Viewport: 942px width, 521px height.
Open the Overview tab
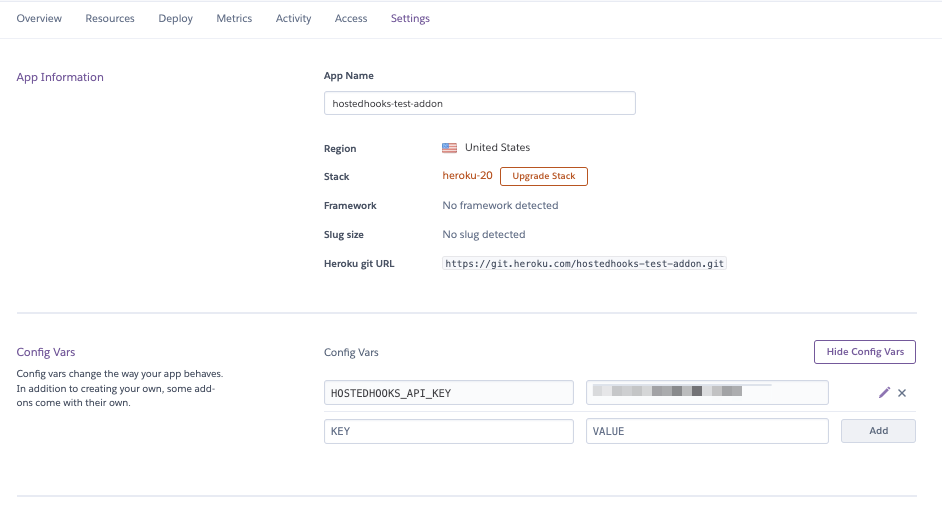pyautogui.click(x=39, y=19)
